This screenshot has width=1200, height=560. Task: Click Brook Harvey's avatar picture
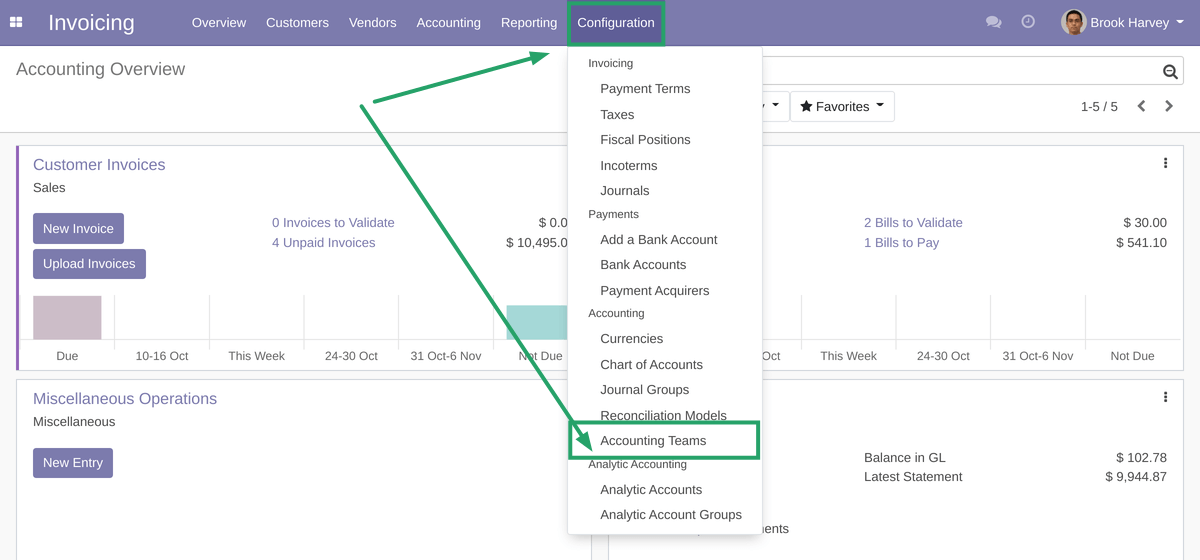1073,22
